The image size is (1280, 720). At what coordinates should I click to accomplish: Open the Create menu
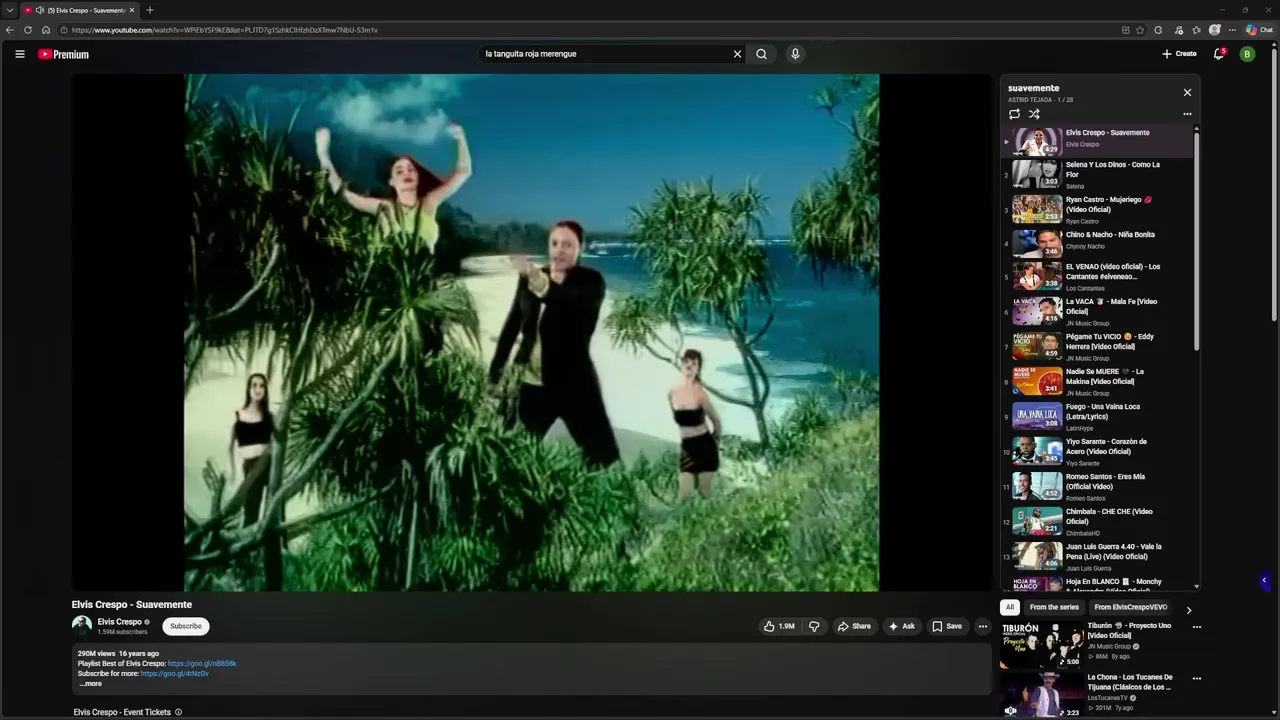pos(1179,54)
